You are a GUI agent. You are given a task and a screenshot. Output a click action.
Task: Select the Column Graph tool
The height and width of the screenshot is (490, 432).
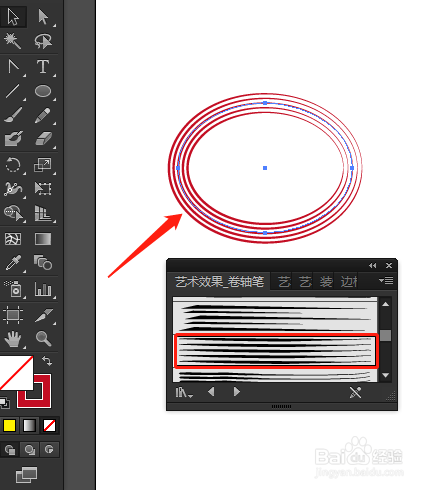[x=43, y=289]
